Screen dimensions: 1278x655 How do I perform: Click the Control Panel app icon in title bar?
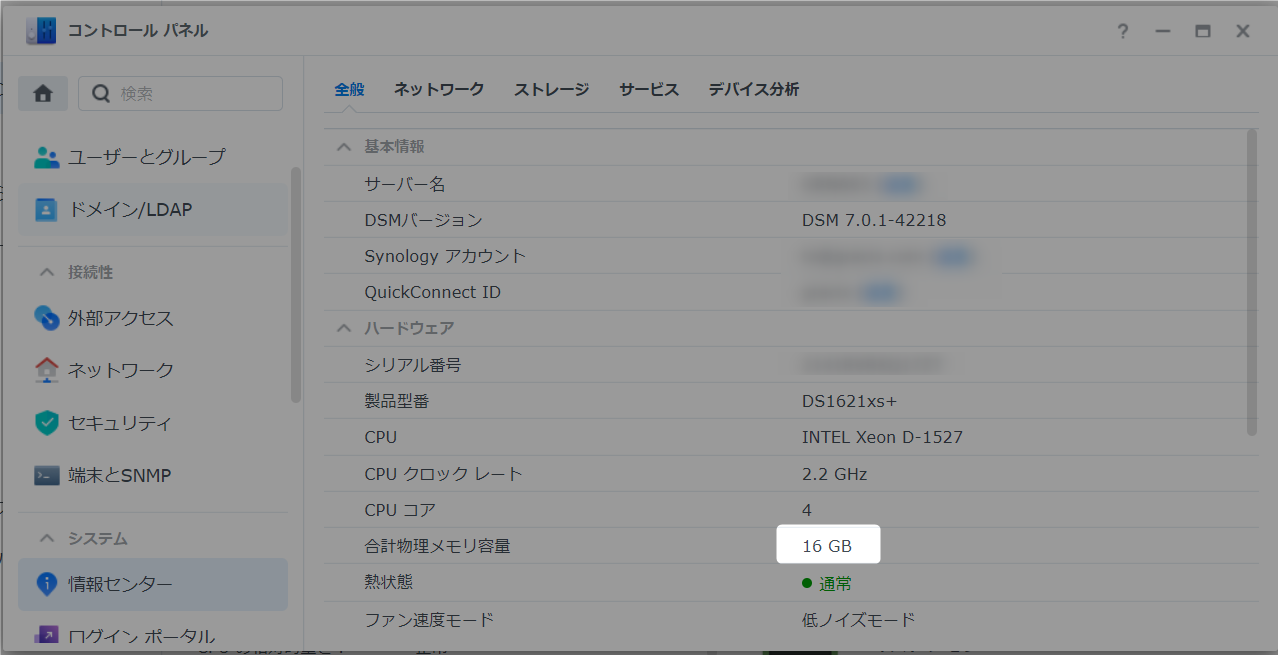click(x=41, y=31)
